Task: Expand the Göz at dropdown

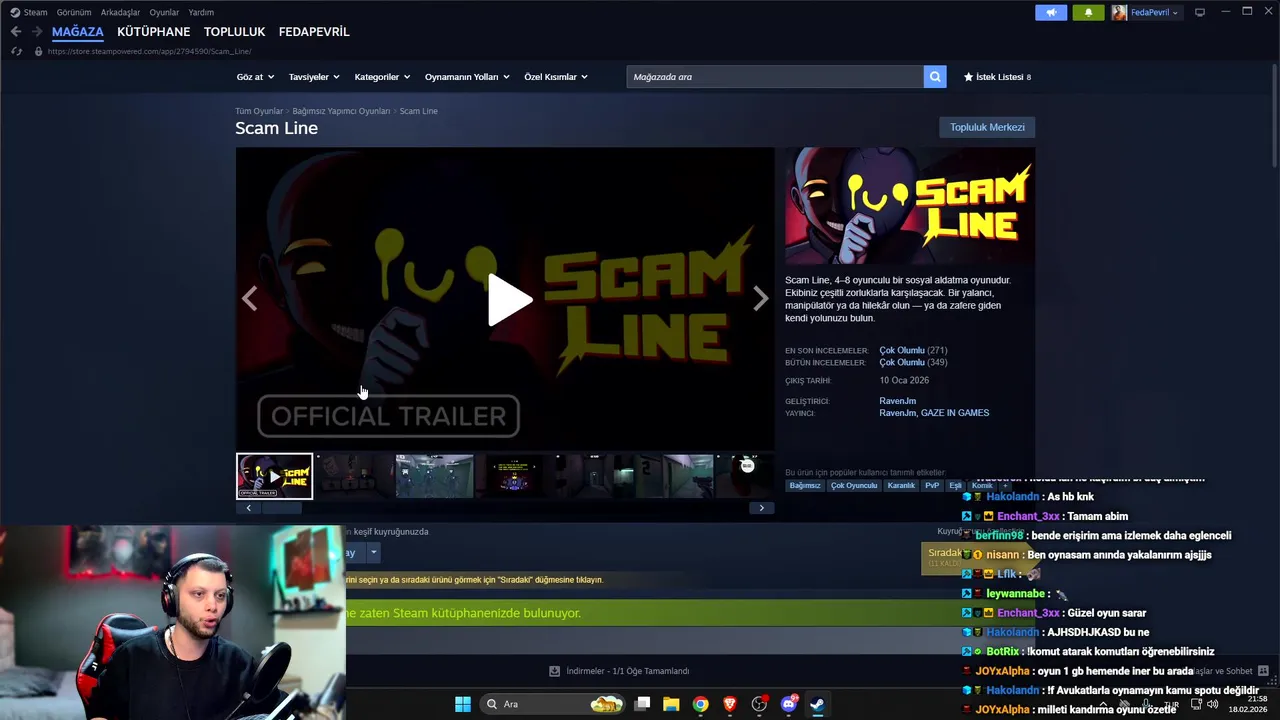Action: click(255, 77)
